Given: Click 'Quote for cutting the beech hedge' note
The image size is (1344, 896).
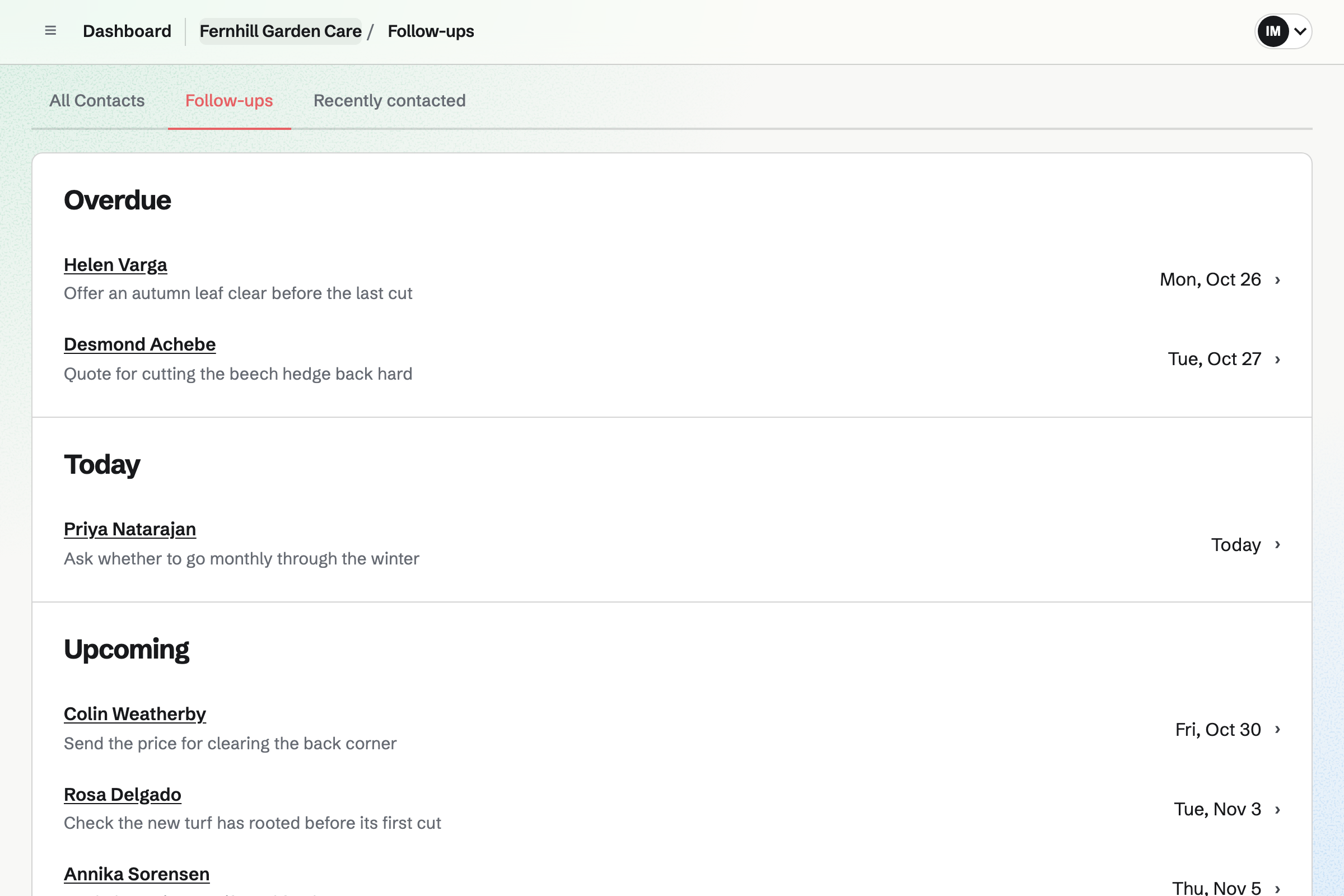Looking at the screenshot, I should coord(237,374).
